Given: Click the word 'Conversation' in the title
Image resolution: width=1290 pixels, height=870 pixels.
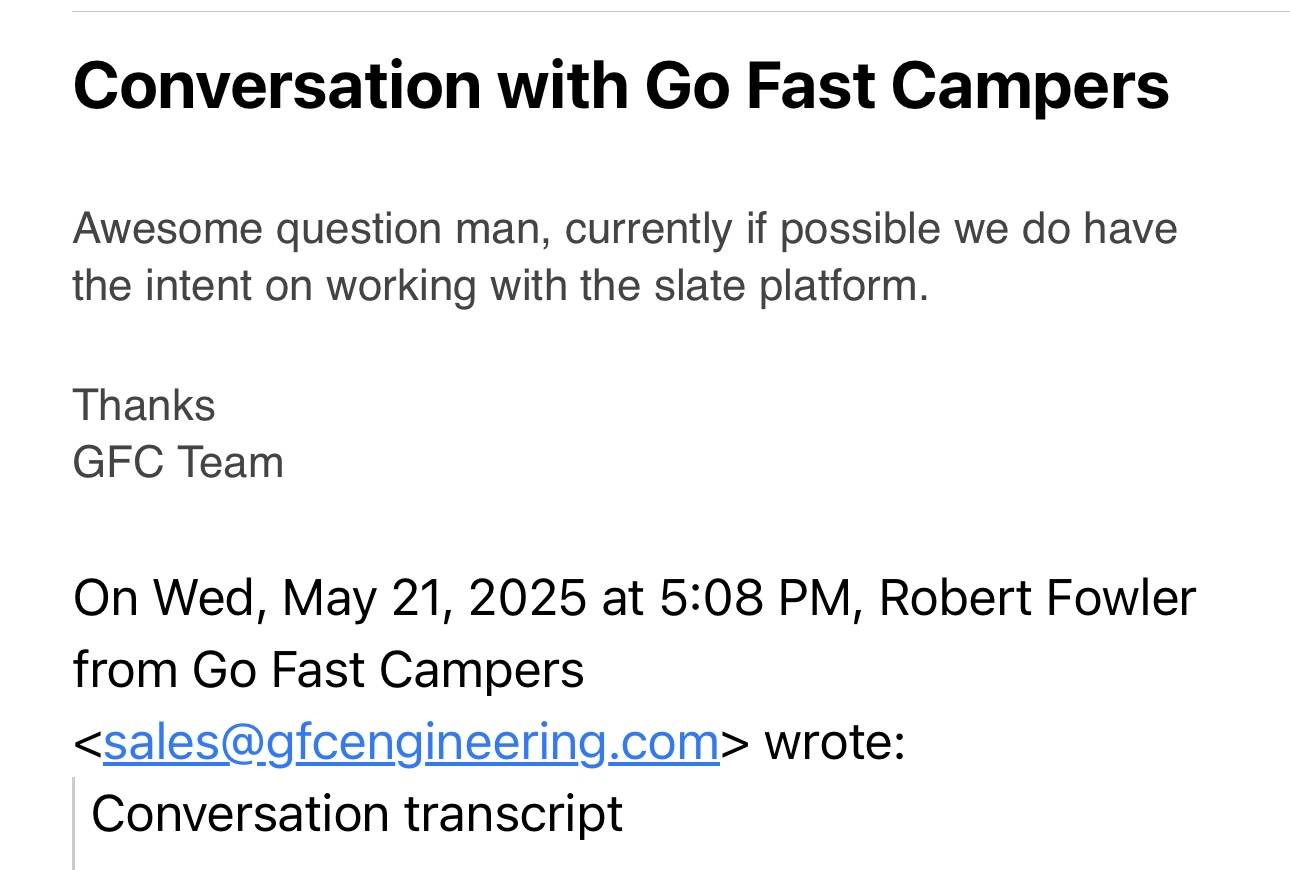Looking at the screenshot, I should click(x=277, y=86).
